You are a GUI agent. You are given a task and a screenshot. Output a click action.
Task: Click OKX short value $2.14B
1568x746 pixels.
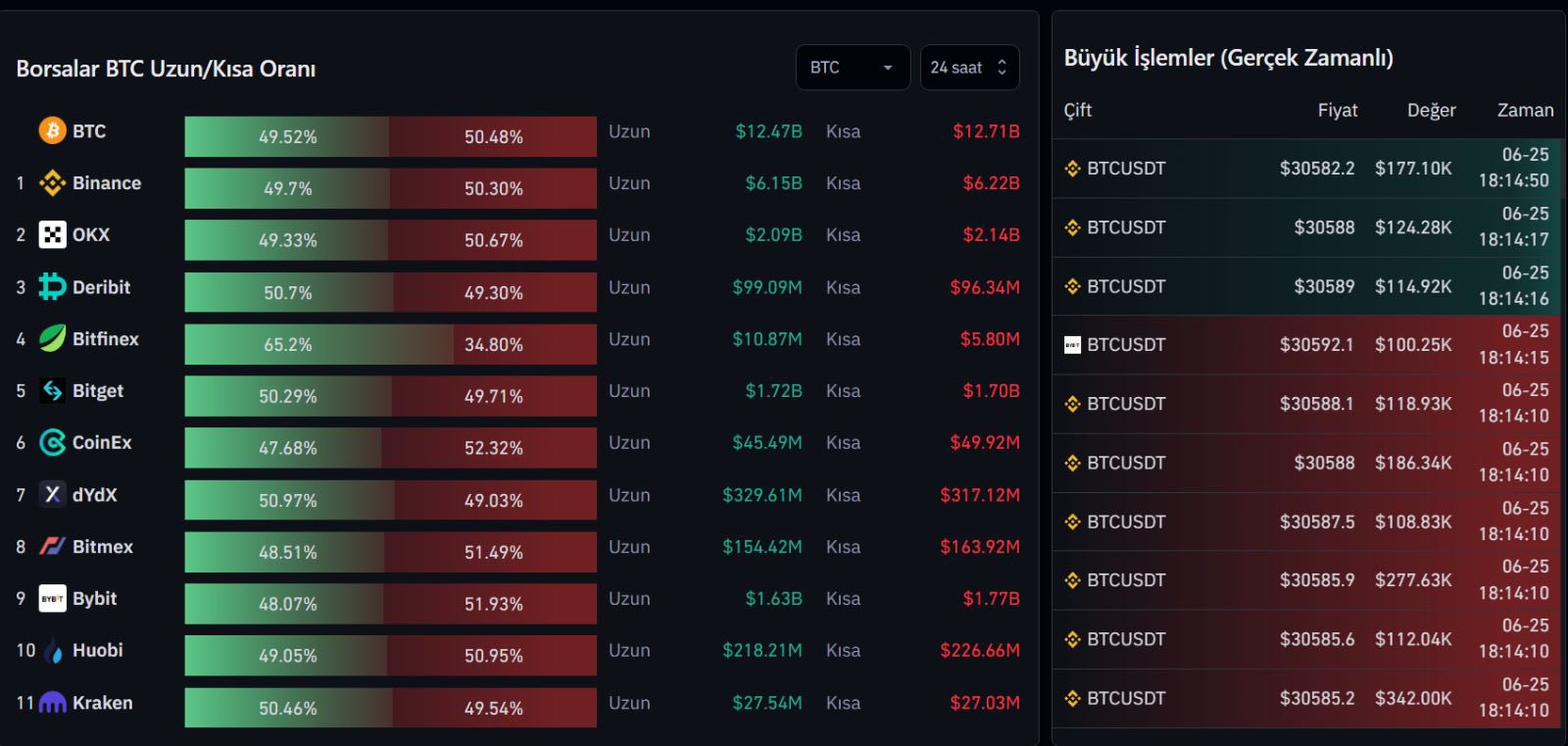point(991,234)
